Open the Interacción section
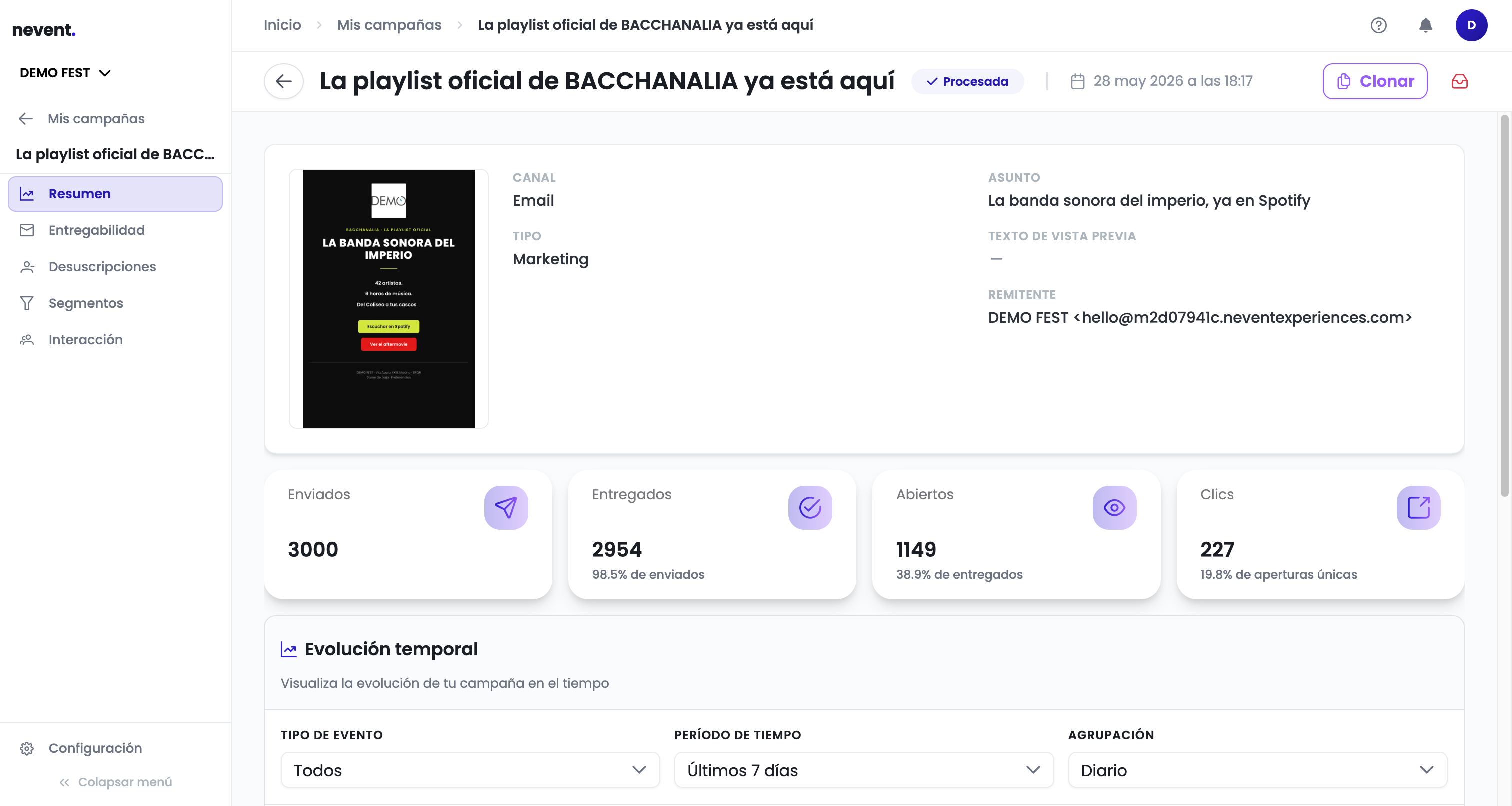 click(x=115, y=340)
